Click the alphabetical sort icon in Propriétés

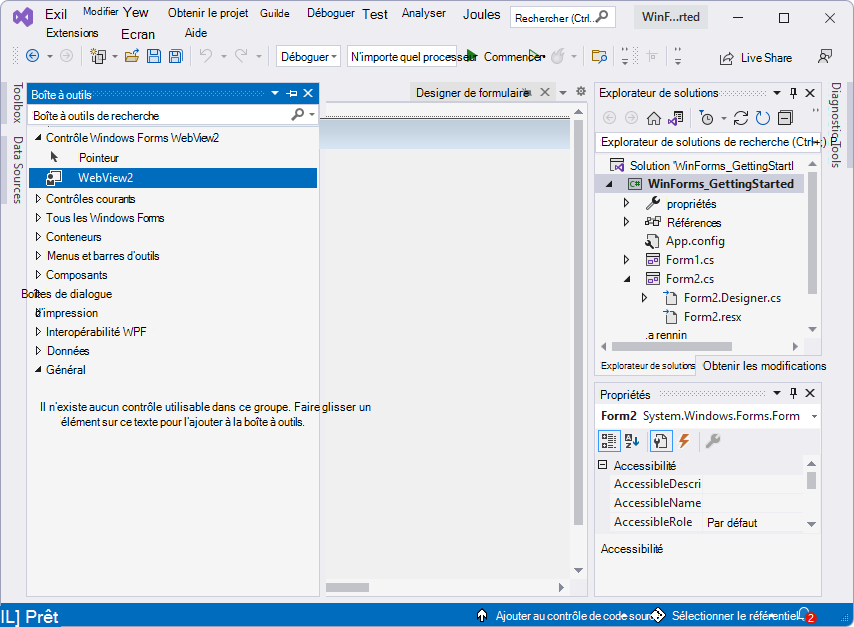(632, 441)
